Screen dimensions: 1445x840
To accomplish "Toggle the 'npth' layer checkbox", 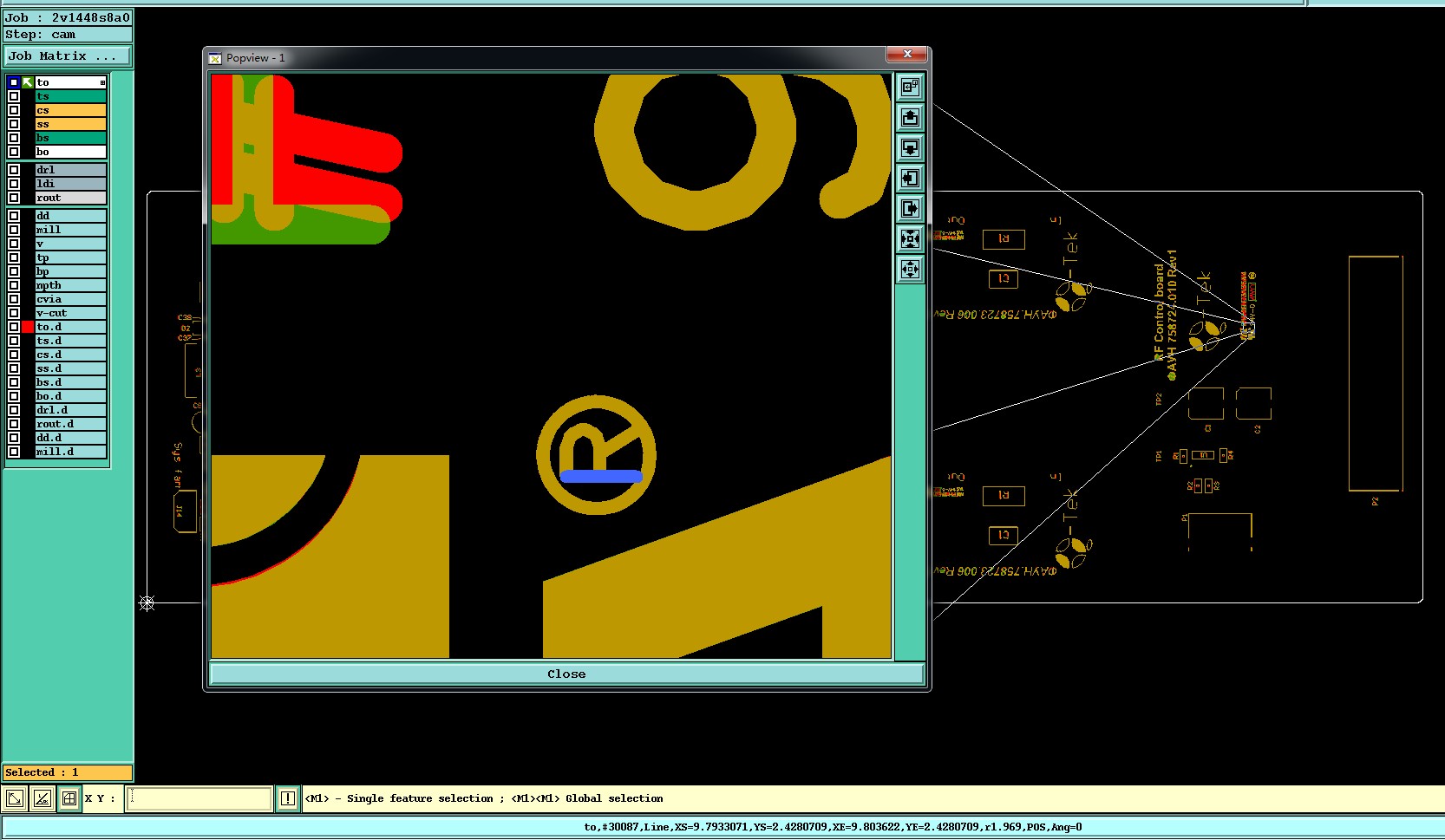I will coord(14,285).
